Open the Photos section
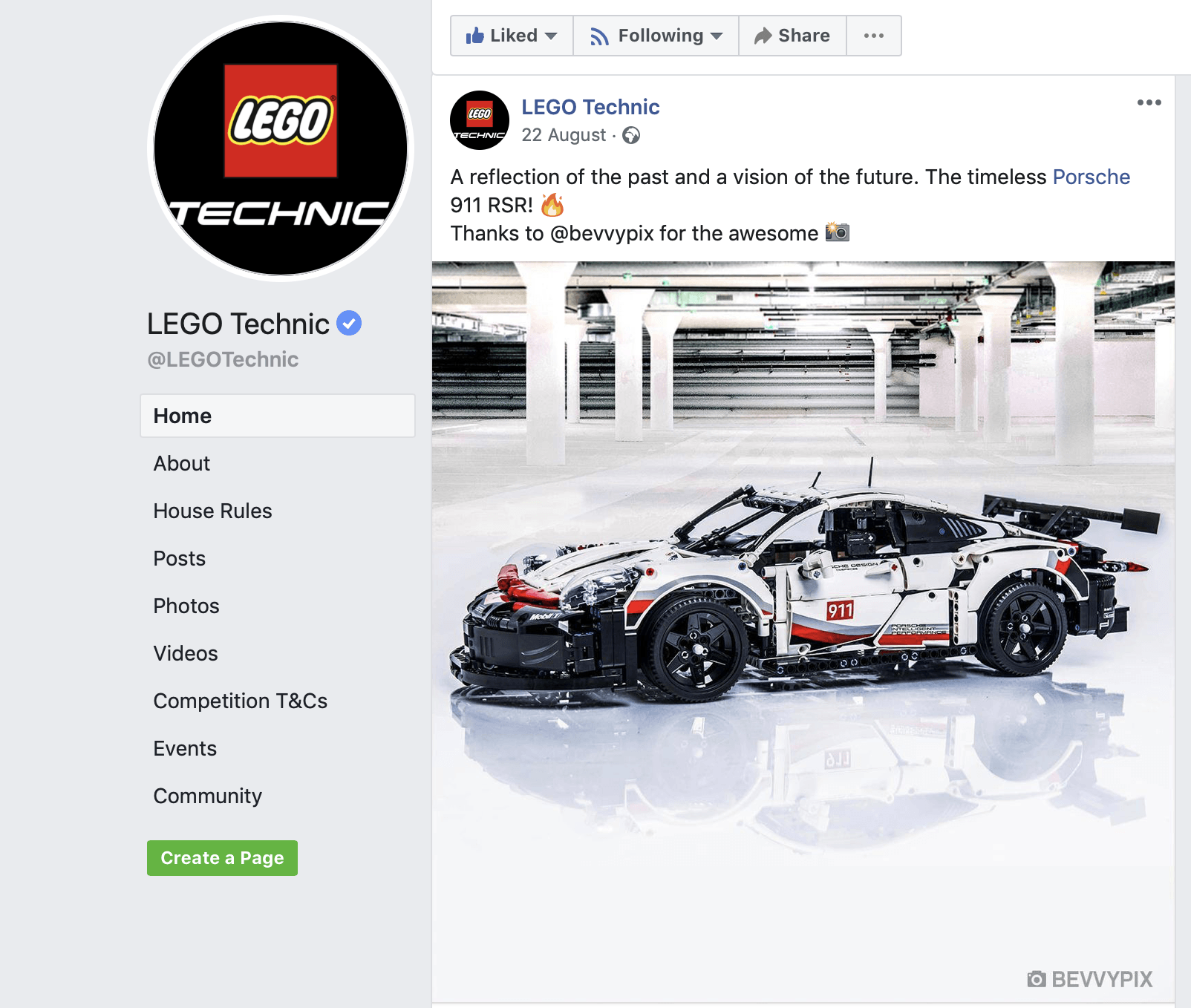The width and height of the screenshot is (1191, 1008). click(x=186, y=606)
